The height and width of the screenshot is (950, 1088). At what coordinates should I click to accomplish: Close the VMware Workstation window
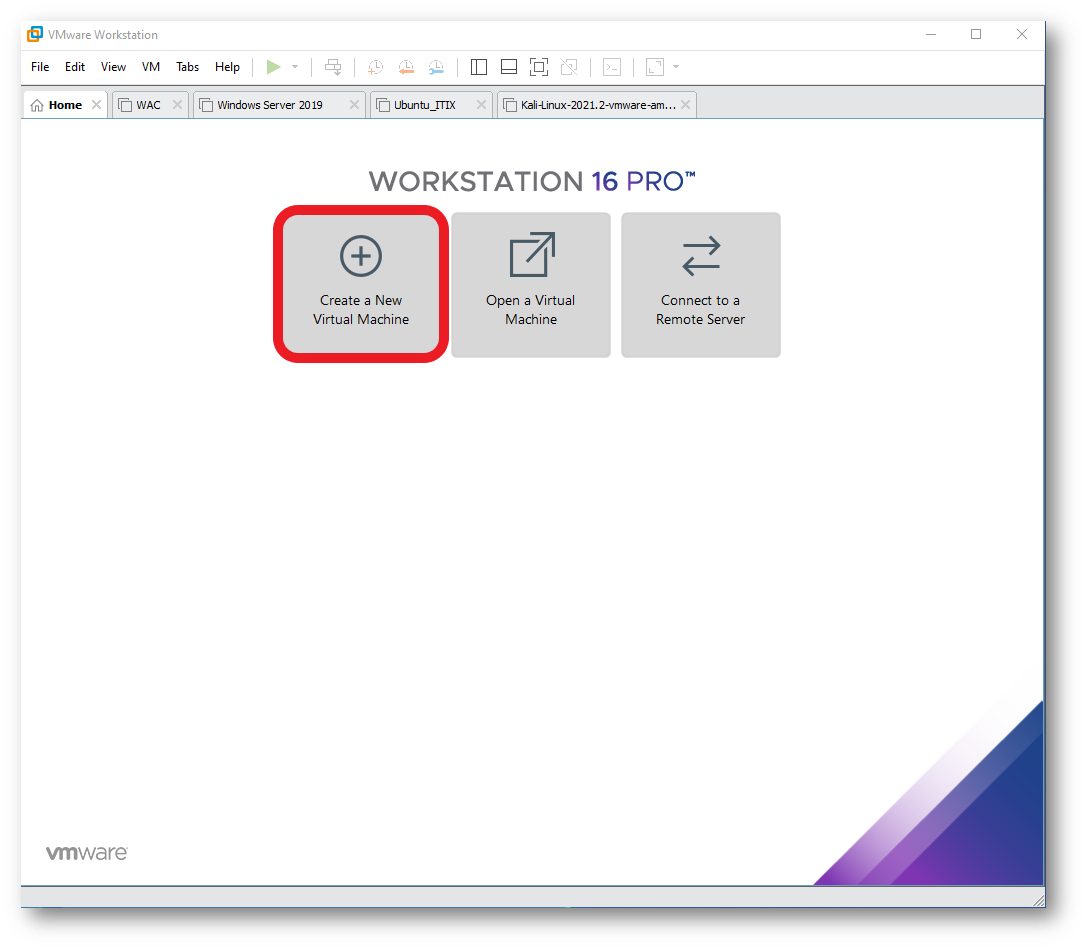click(x=1021, y=34)
